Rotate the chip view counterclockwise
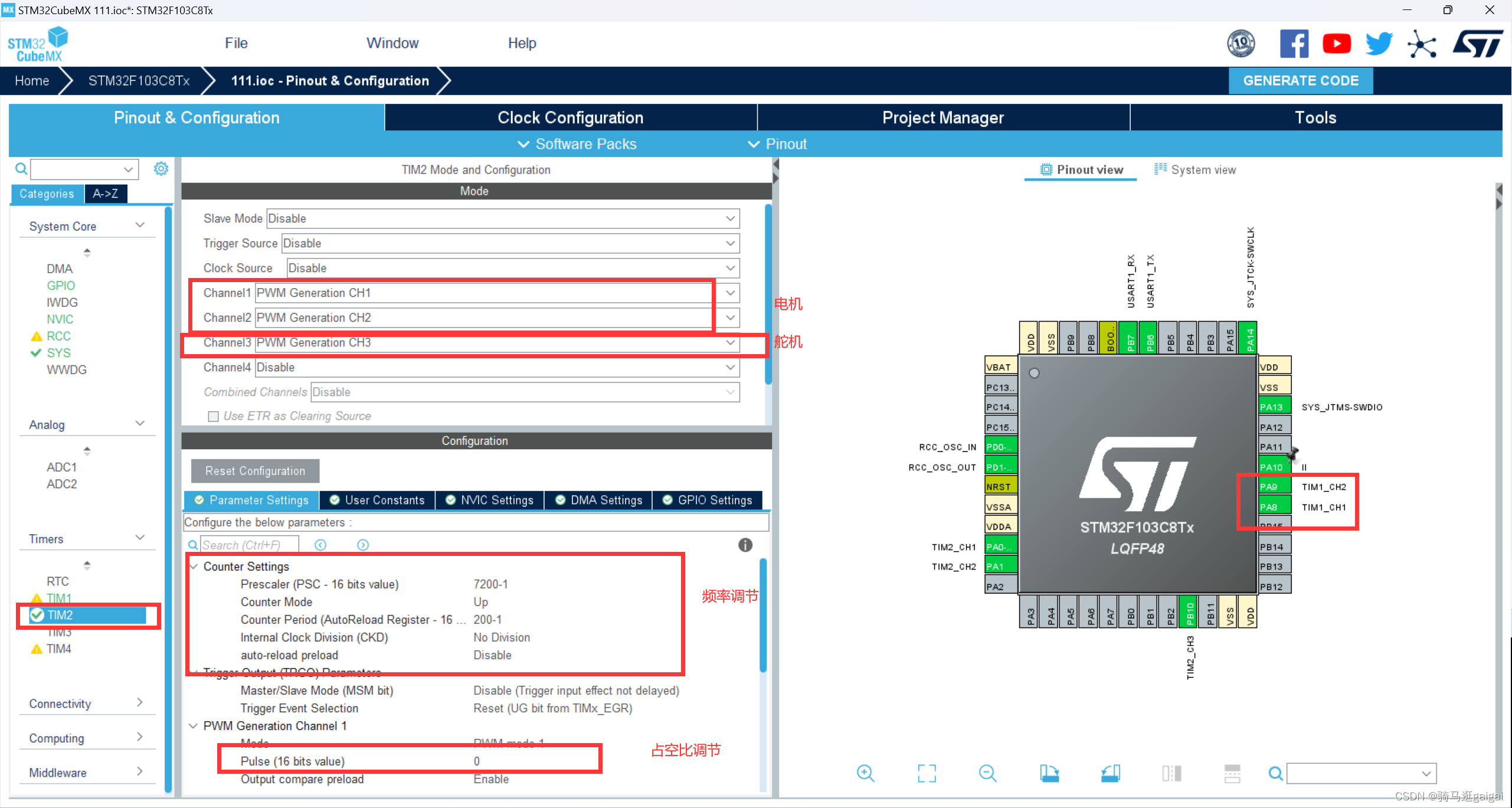Viewport: 1512px width, 808px height. click(1111, 773)
